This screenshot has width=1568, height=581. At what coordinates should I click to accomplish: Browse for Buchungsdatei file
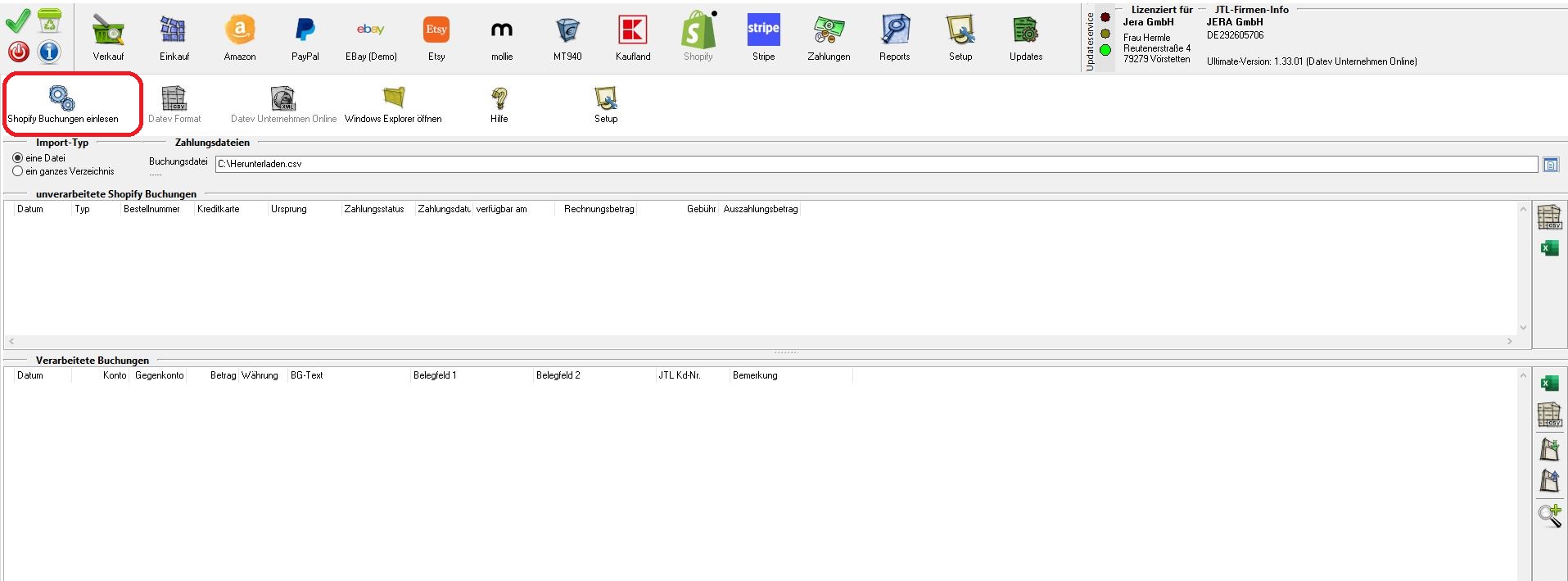coord(1551,165)
